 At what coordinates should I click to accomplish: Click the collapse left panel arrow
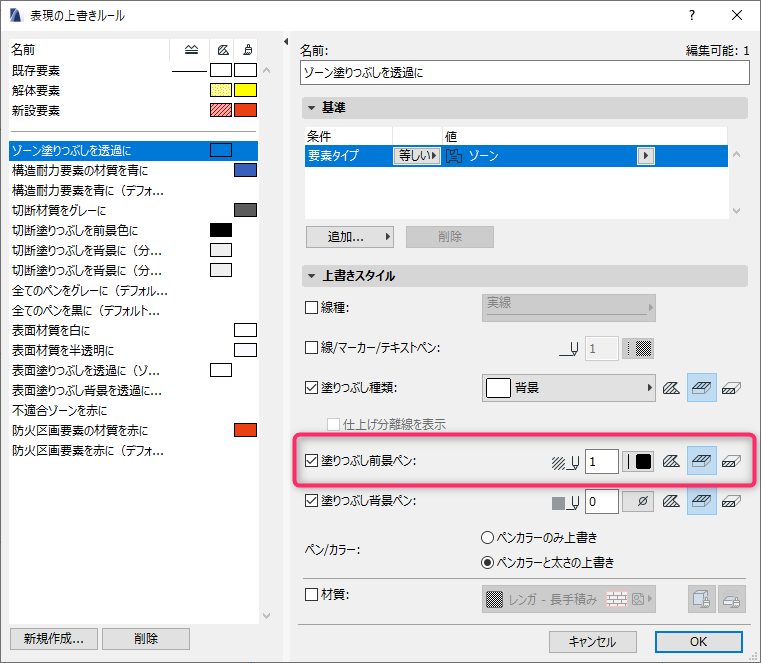click(286, 42)
